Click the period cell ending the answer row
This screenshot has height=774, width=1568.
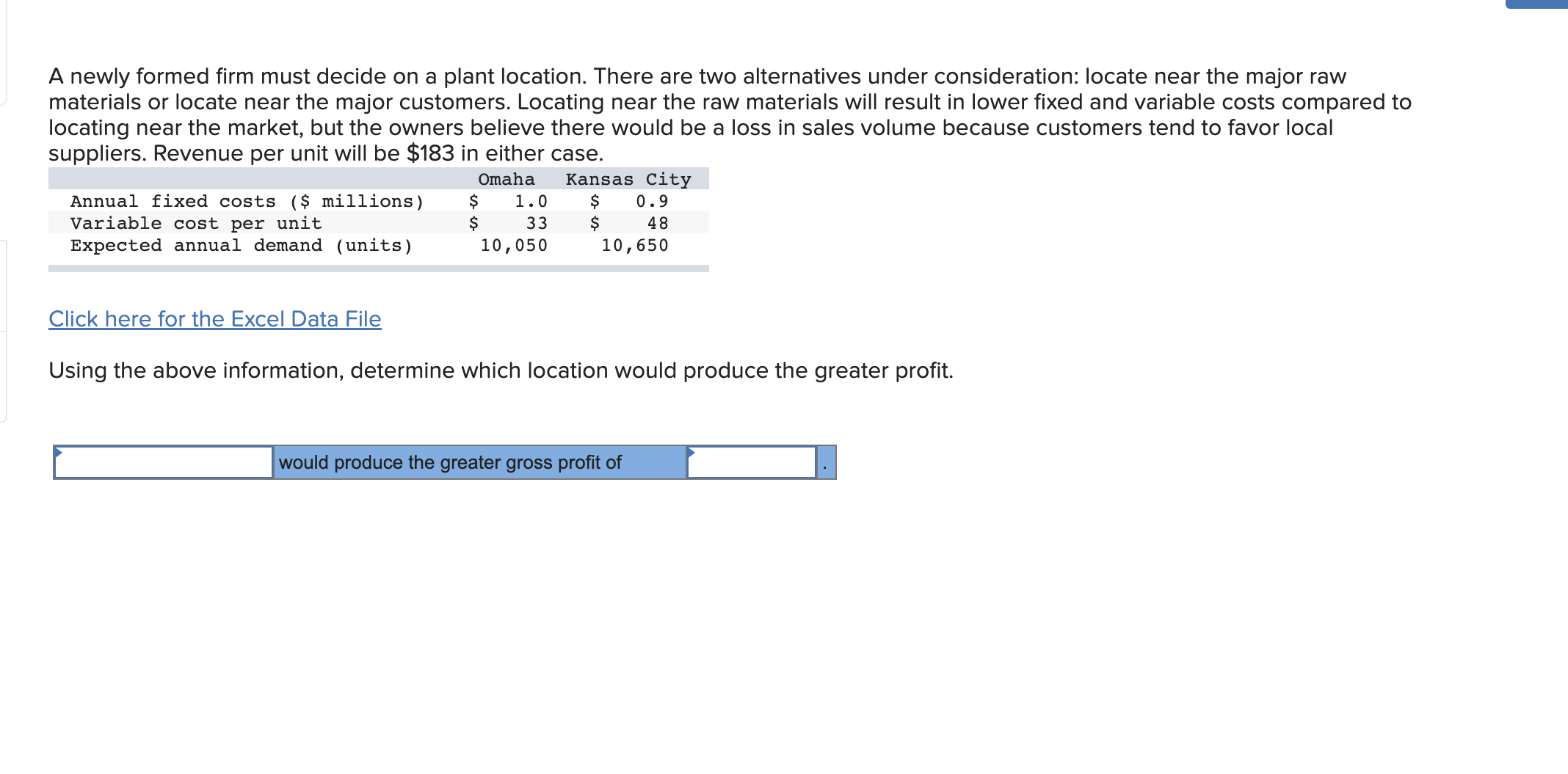(827, 462)
